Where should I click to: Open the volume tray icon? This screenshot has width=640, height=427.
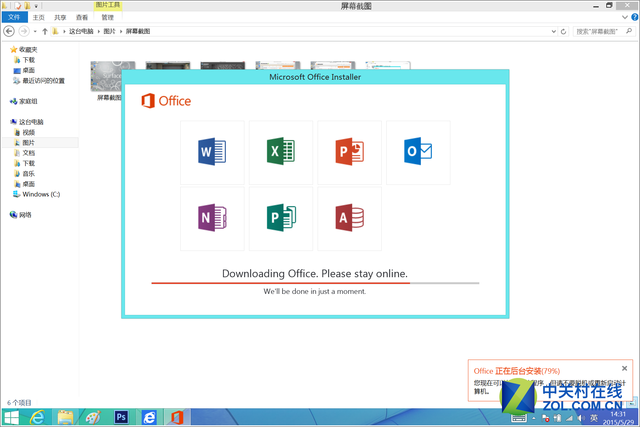(x=582, y=418)
